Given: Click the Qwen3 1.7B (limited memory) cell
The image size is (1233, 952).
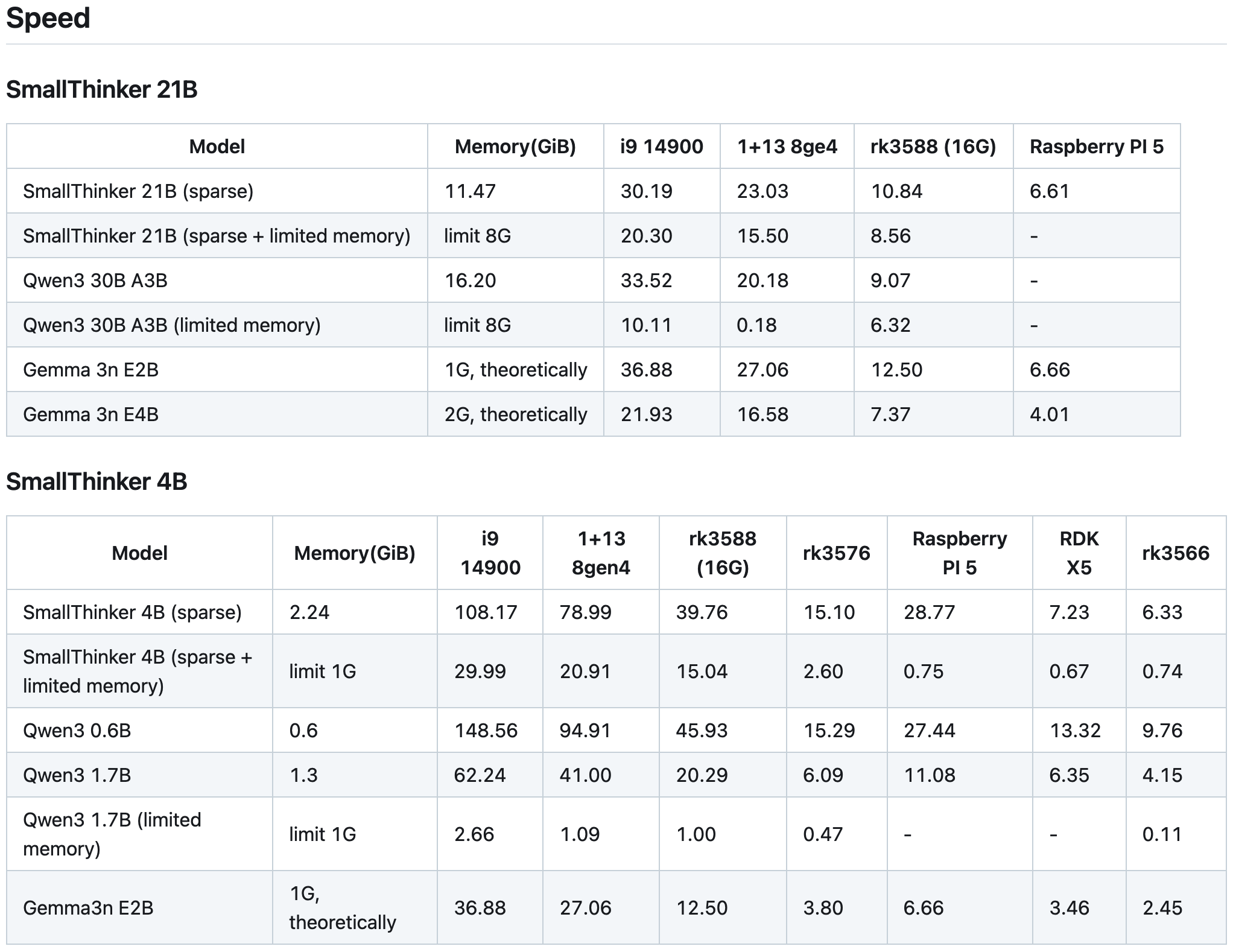Looking at the screenshot, I should click(112, 834).
